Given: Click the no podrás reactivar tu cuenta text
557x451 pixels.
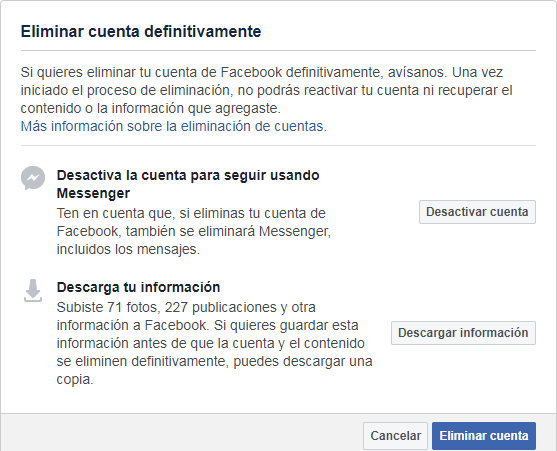Looking at the screenshot, I should pyautogui.click(x=328, y=90).
